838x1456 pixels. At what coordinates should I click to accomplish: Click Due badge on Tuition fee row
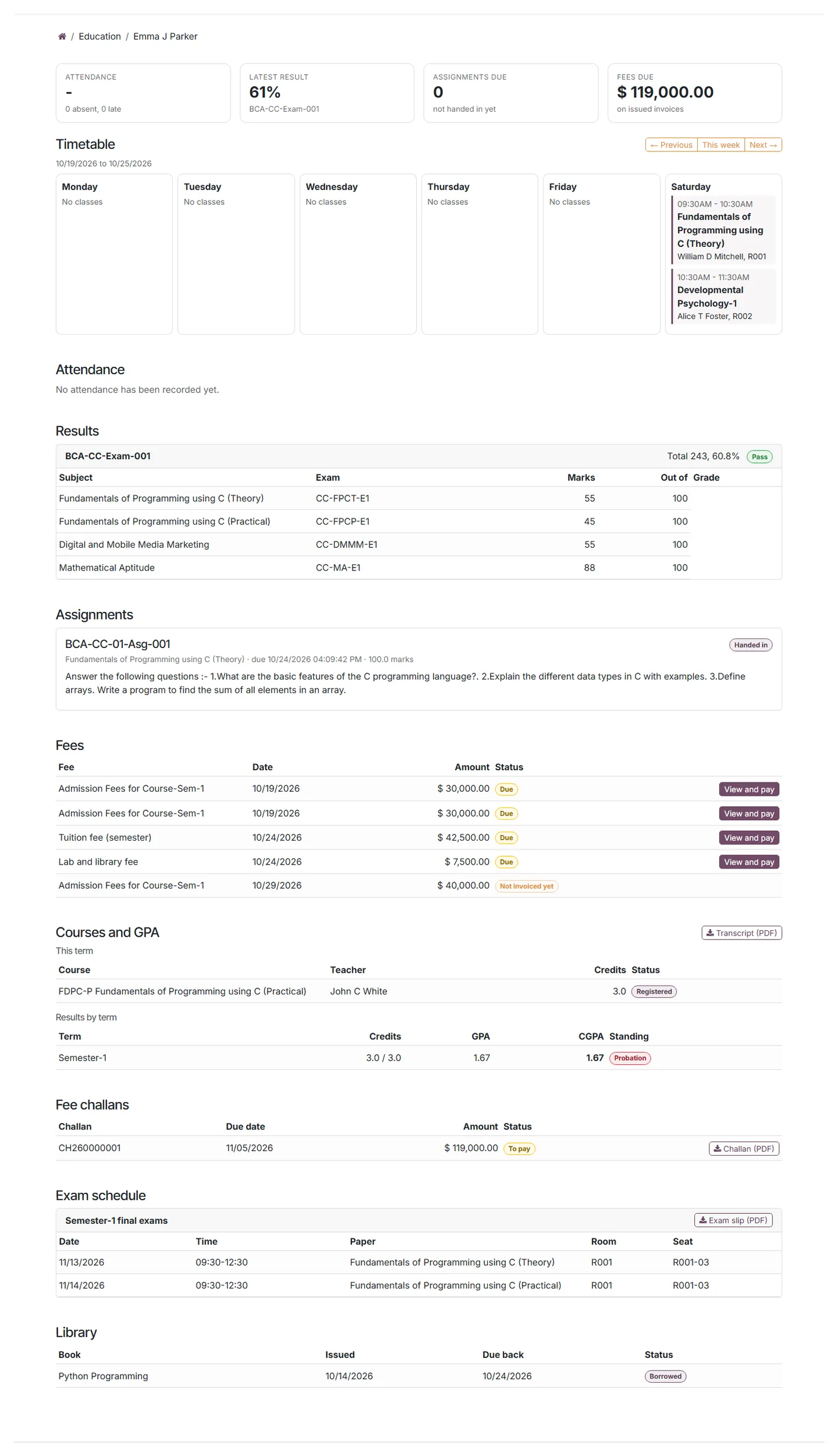coord(506,838)
